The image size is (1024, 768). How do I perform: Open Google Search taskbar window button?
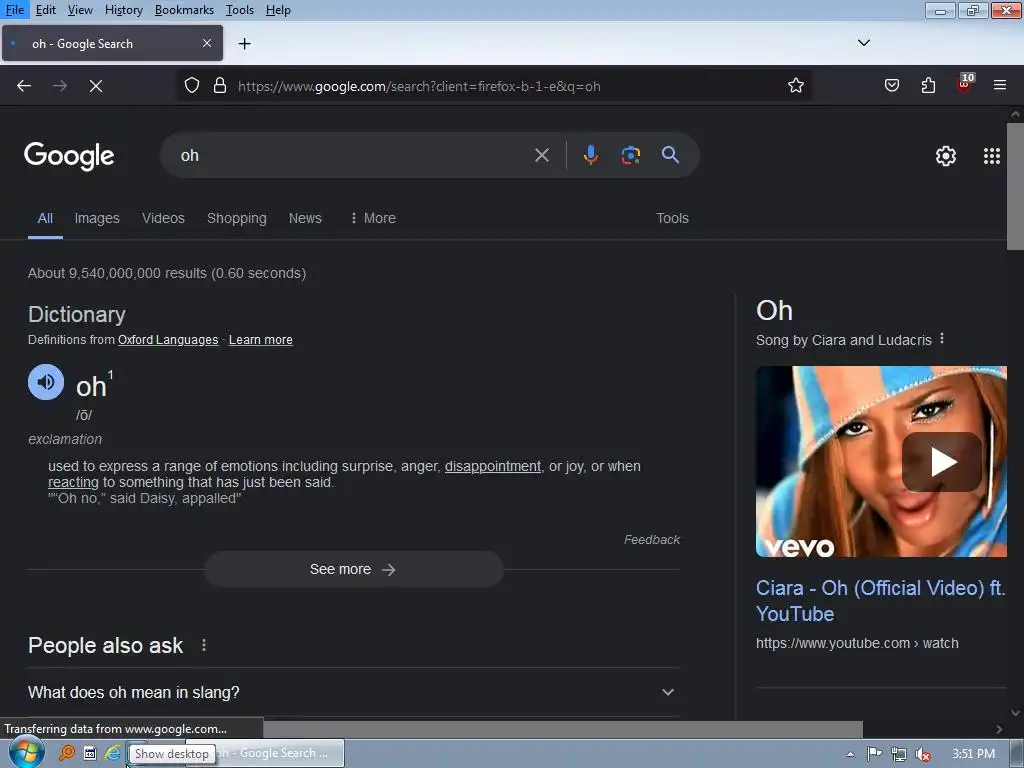(265, 753)
